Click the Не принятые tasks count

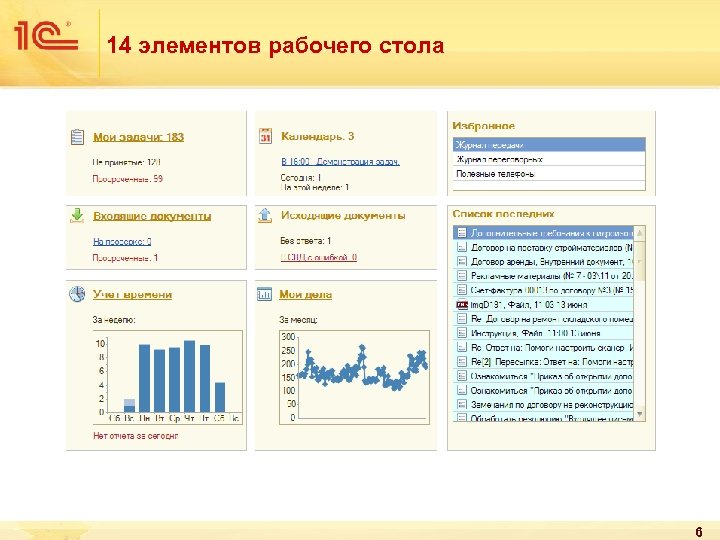pos(126,162)
